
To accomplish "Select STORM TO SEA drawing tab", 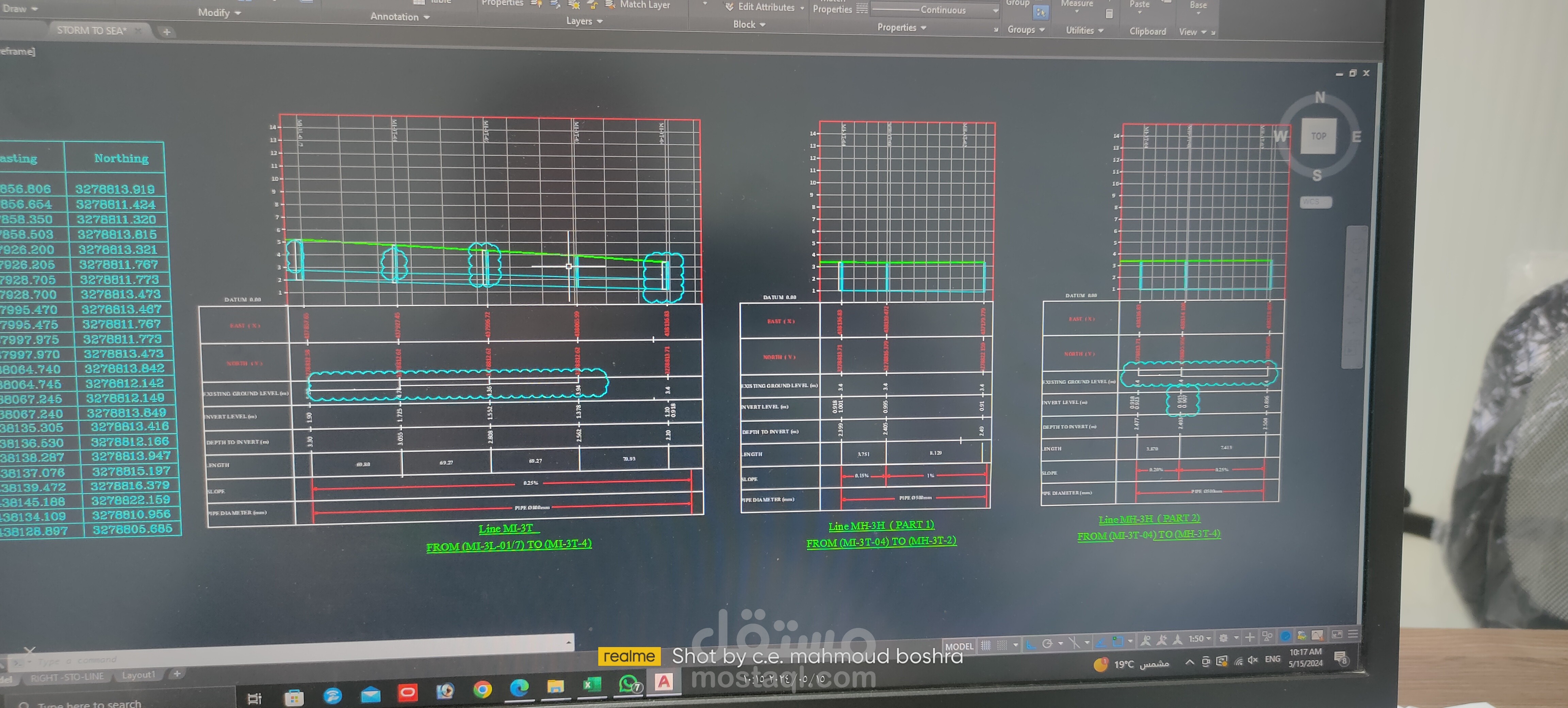I will coord(91,30).
